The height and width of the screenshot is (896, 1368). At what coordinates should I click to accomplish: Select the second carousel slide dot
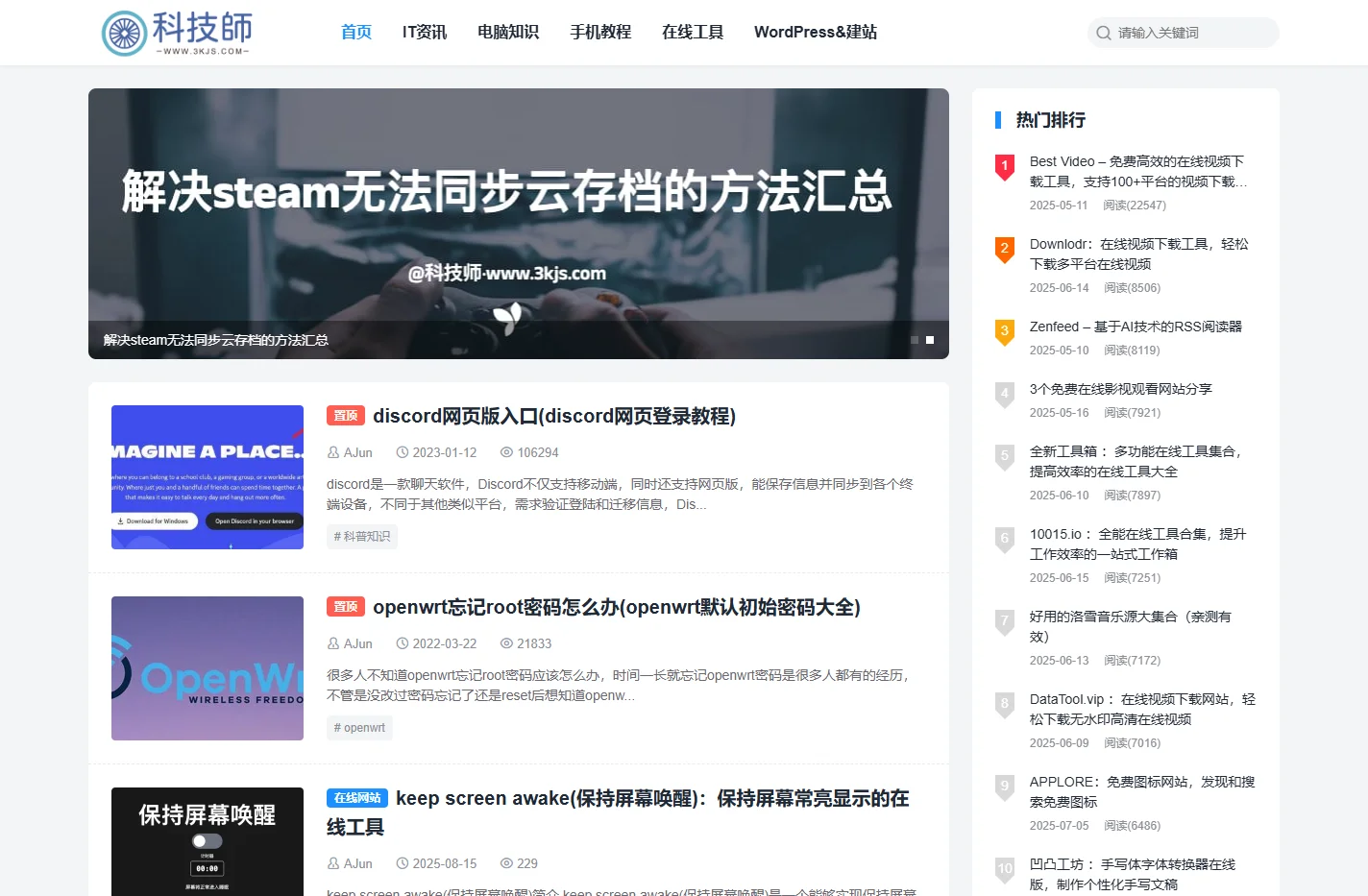[930, 340]
